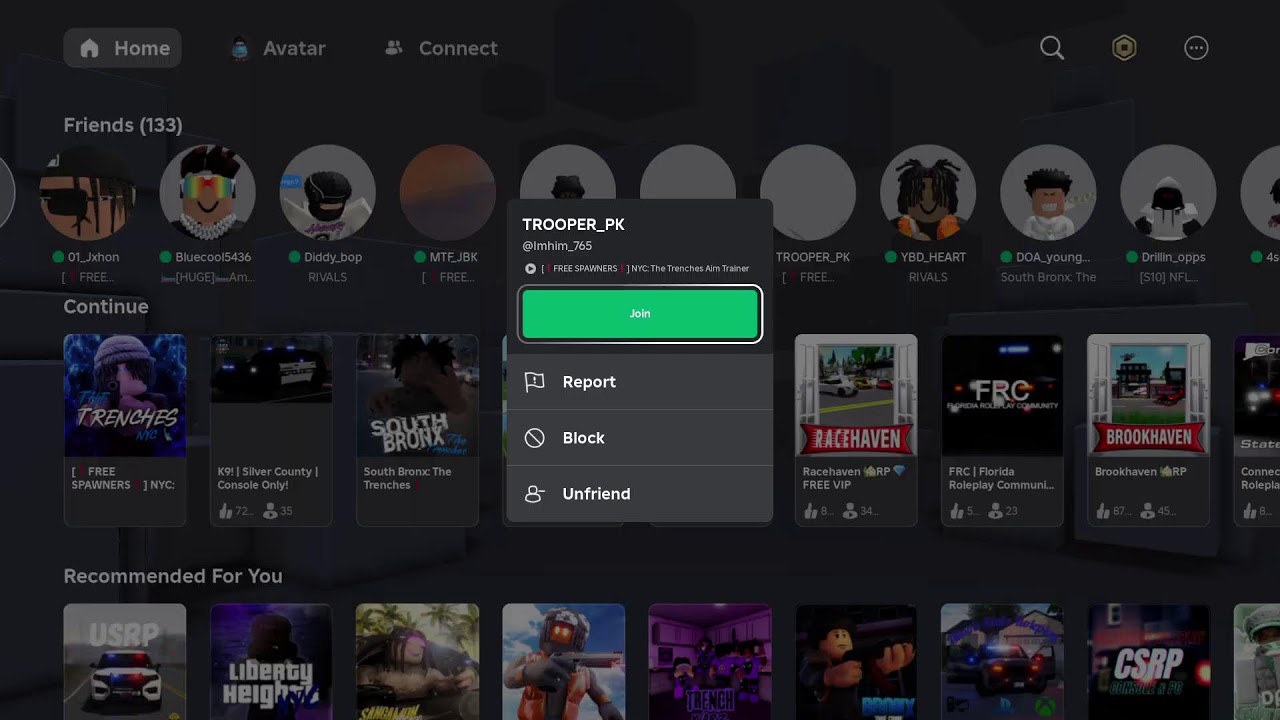Open the recommended game with orange-eyed gunman

point(563,662)
